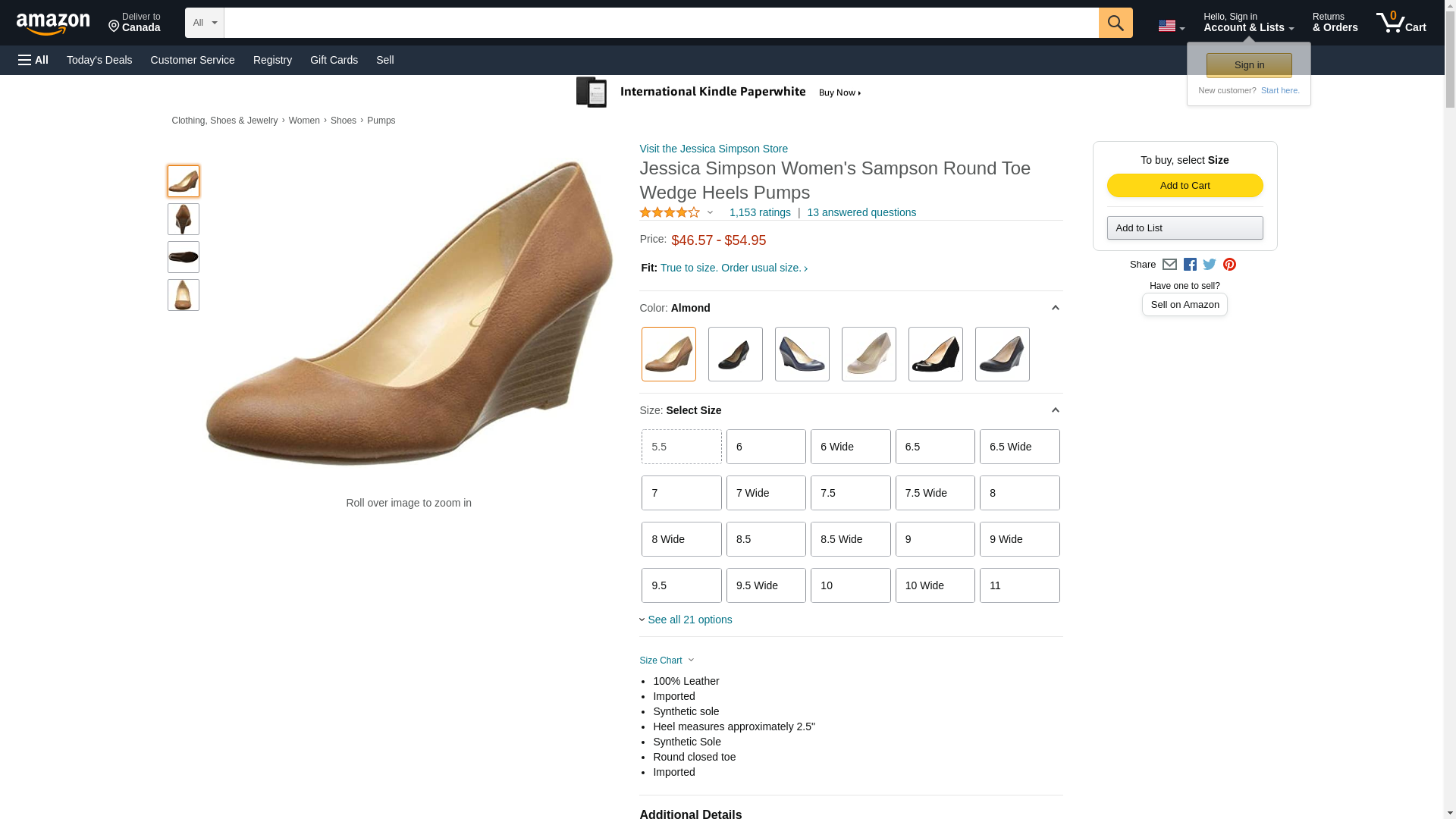Screen dimensions: 1456x819
Task: Share via the email envelope icon
Action: (x=1169, y=265)
